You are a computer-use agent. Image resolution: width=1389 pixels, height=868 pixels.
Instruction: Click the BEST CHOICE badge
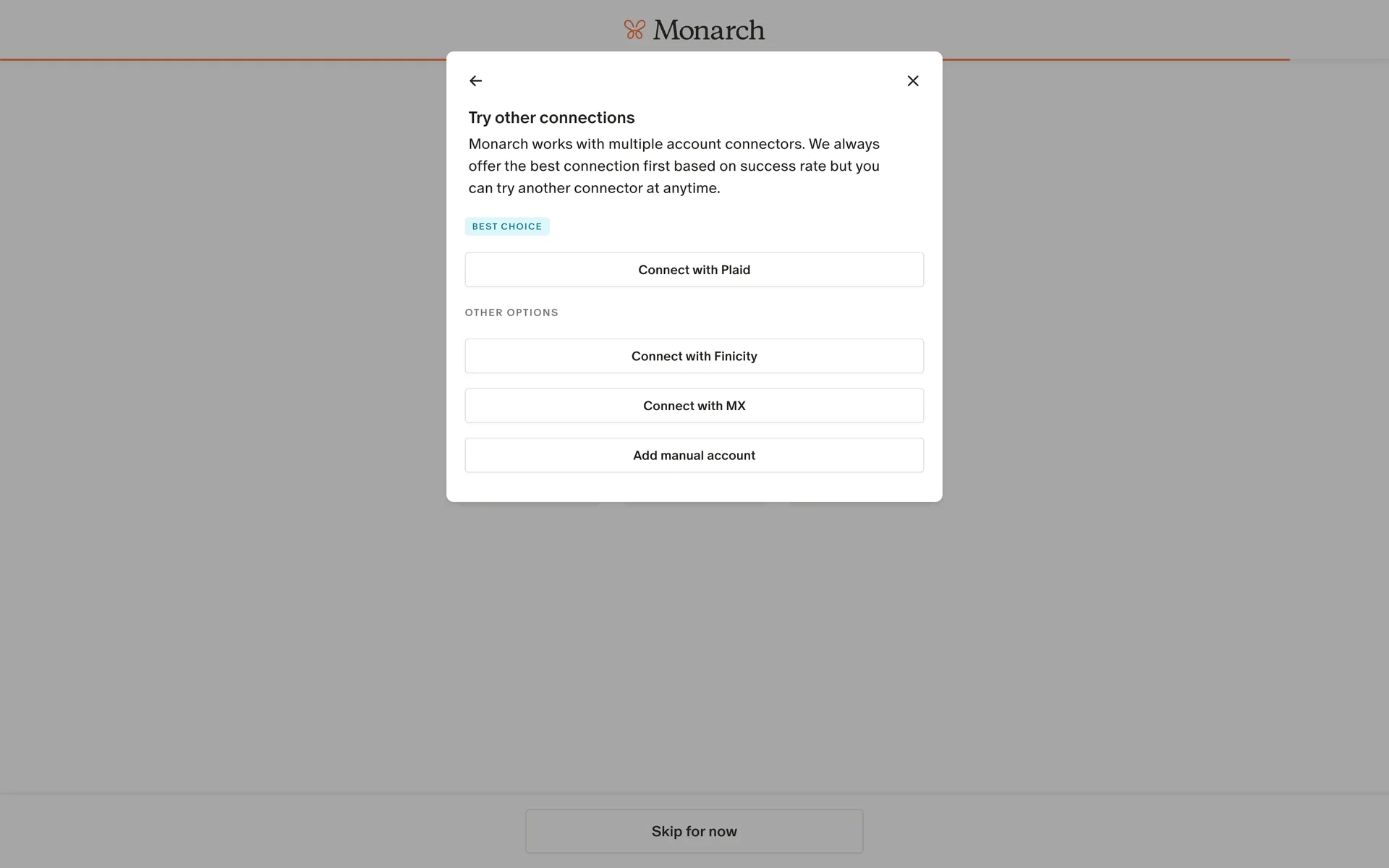(x=506, y=226)
